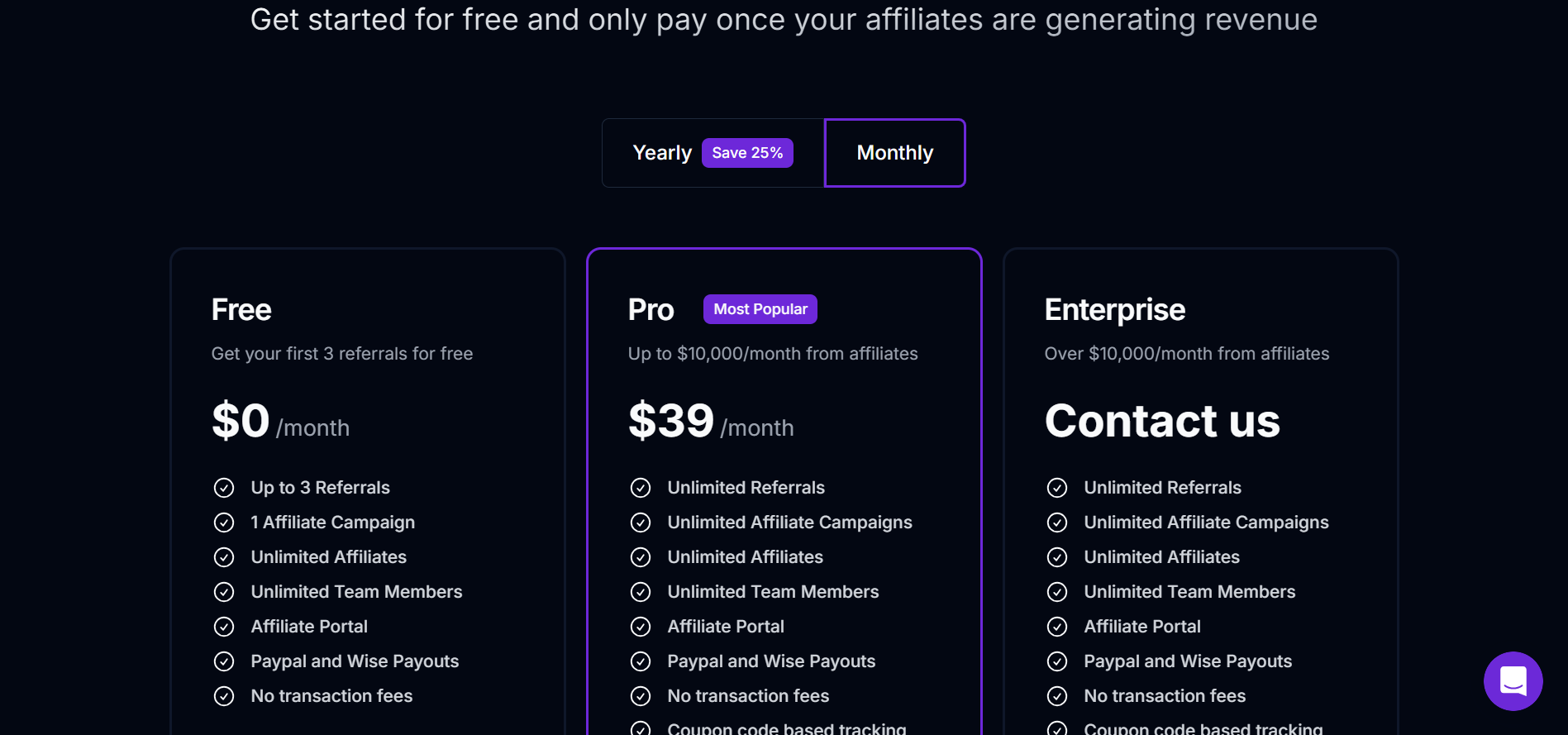This screenshot has height=735, width=1568.
Task: Select the Enterprise plan heading
Action: 1114,310
